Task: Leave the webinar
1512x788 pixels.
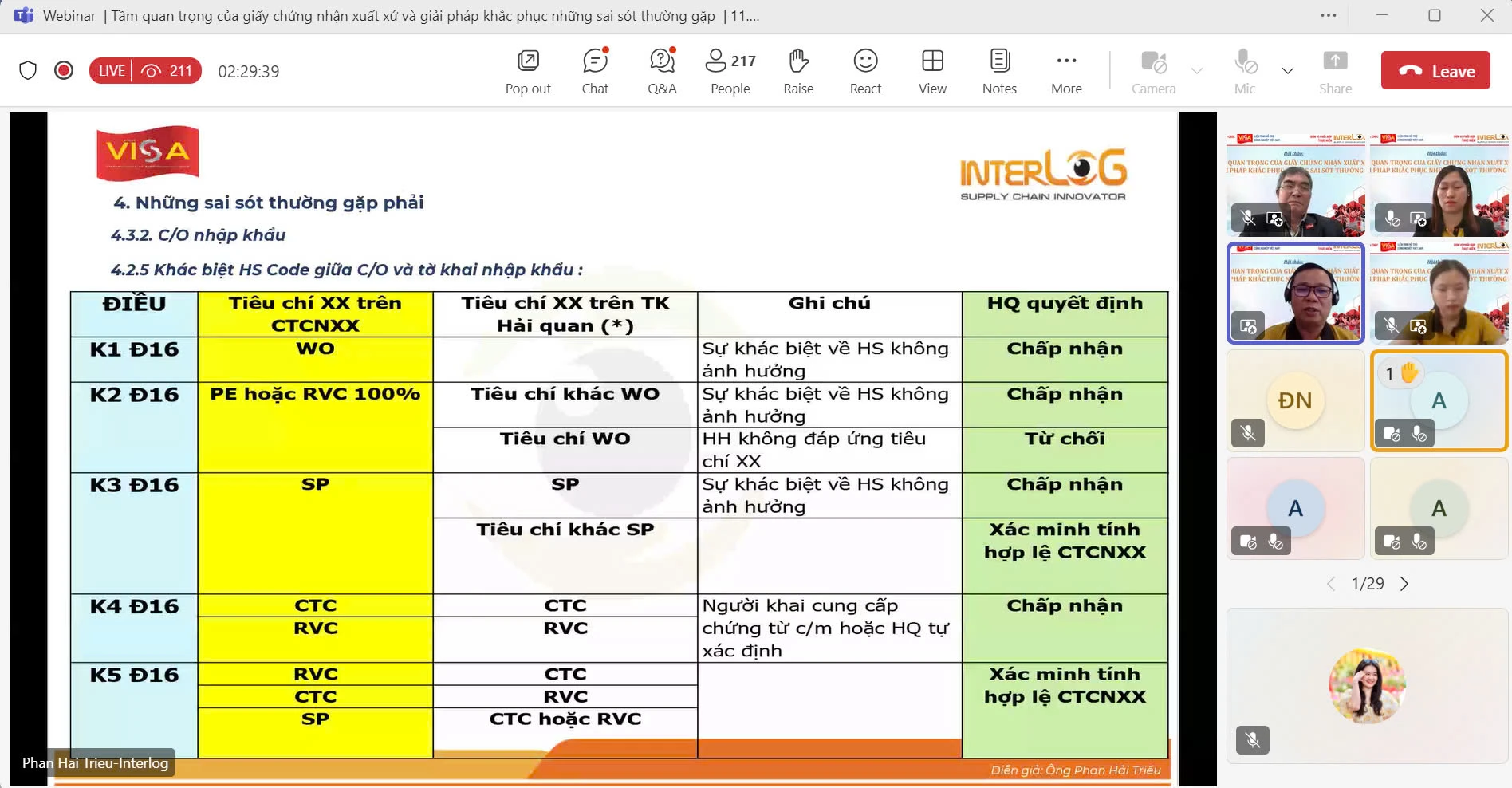Action: [1435, 71]
